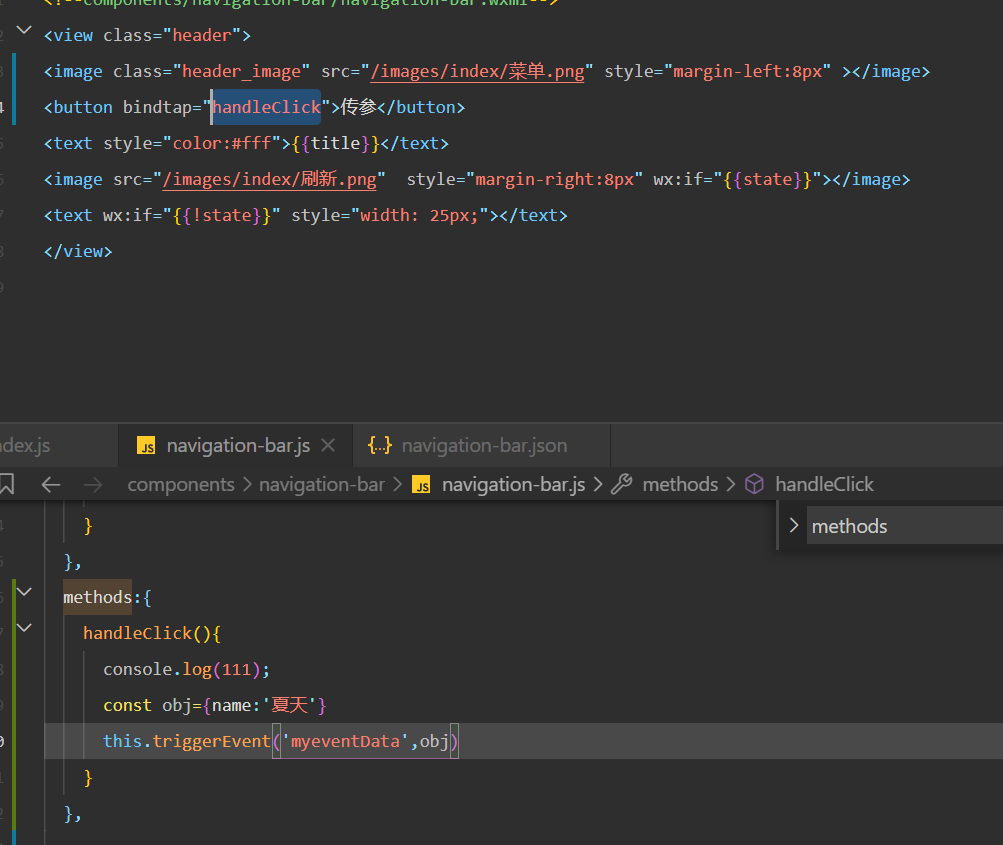Click the methods:{ keyword in code
This screenshot has width=1003, height=845.
pos(107,597)
